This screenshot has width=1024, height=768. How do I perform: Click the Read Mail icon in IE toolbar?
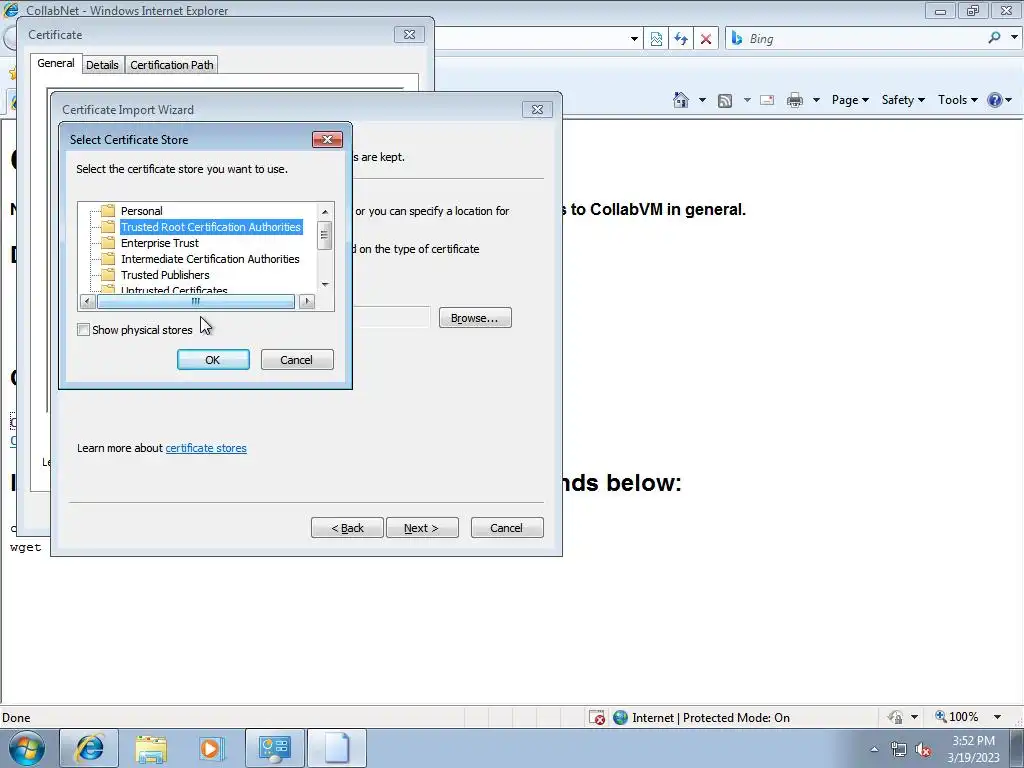point(767,100)
